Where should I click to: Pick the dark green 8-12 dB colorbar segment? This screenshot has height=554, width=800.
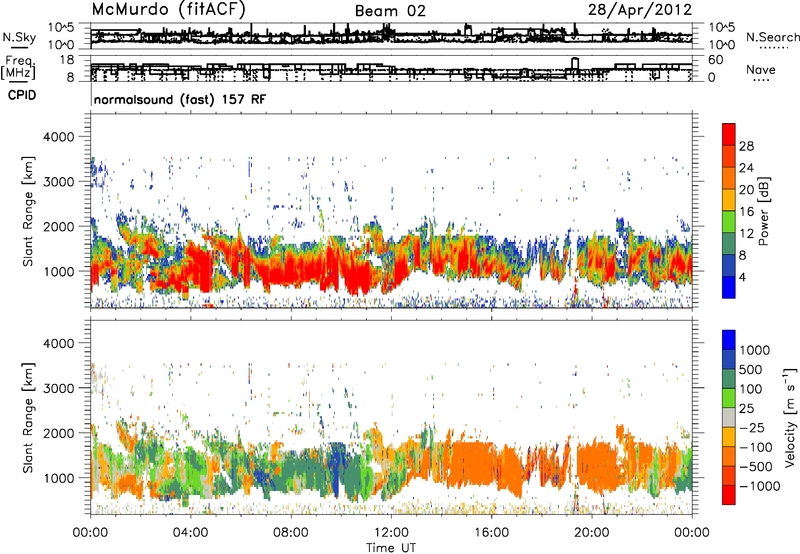point(729,243)
